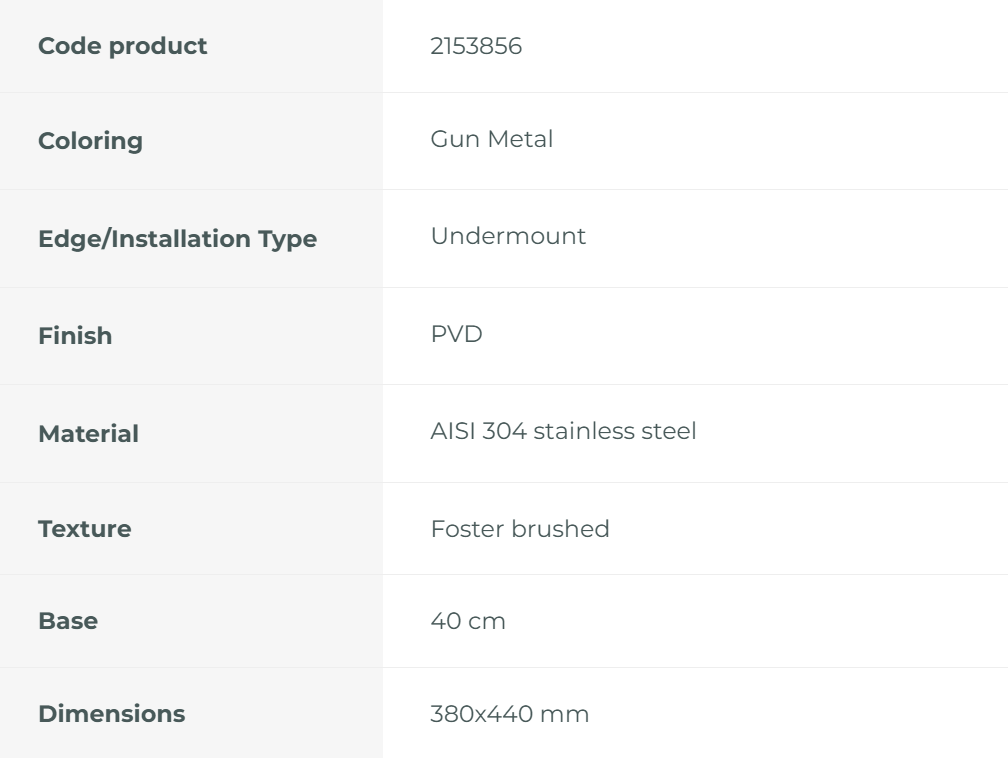This screenshot has width=1008, height=758.
Task: Click the word 'Metal' in Coloring value
Action: click(520, 140)
